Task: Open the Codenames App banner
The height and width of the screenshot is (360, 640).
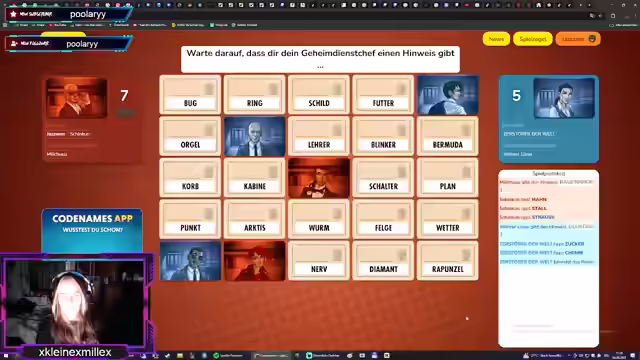Action: tap(92, 231)
